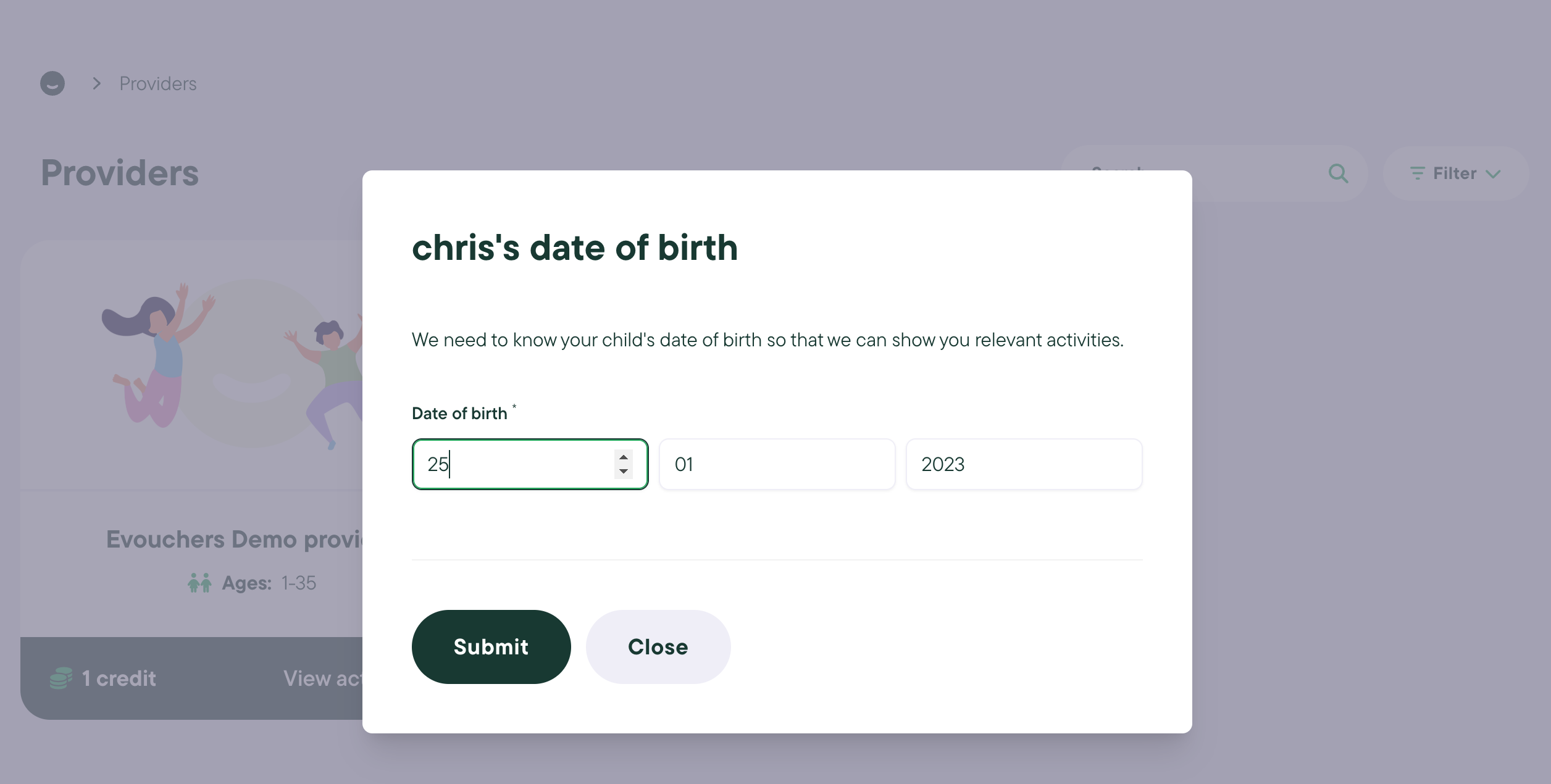Select the day field showing 25
Image resolution: width=1551 pixels, height=784 pixels.
pos(530,464)
